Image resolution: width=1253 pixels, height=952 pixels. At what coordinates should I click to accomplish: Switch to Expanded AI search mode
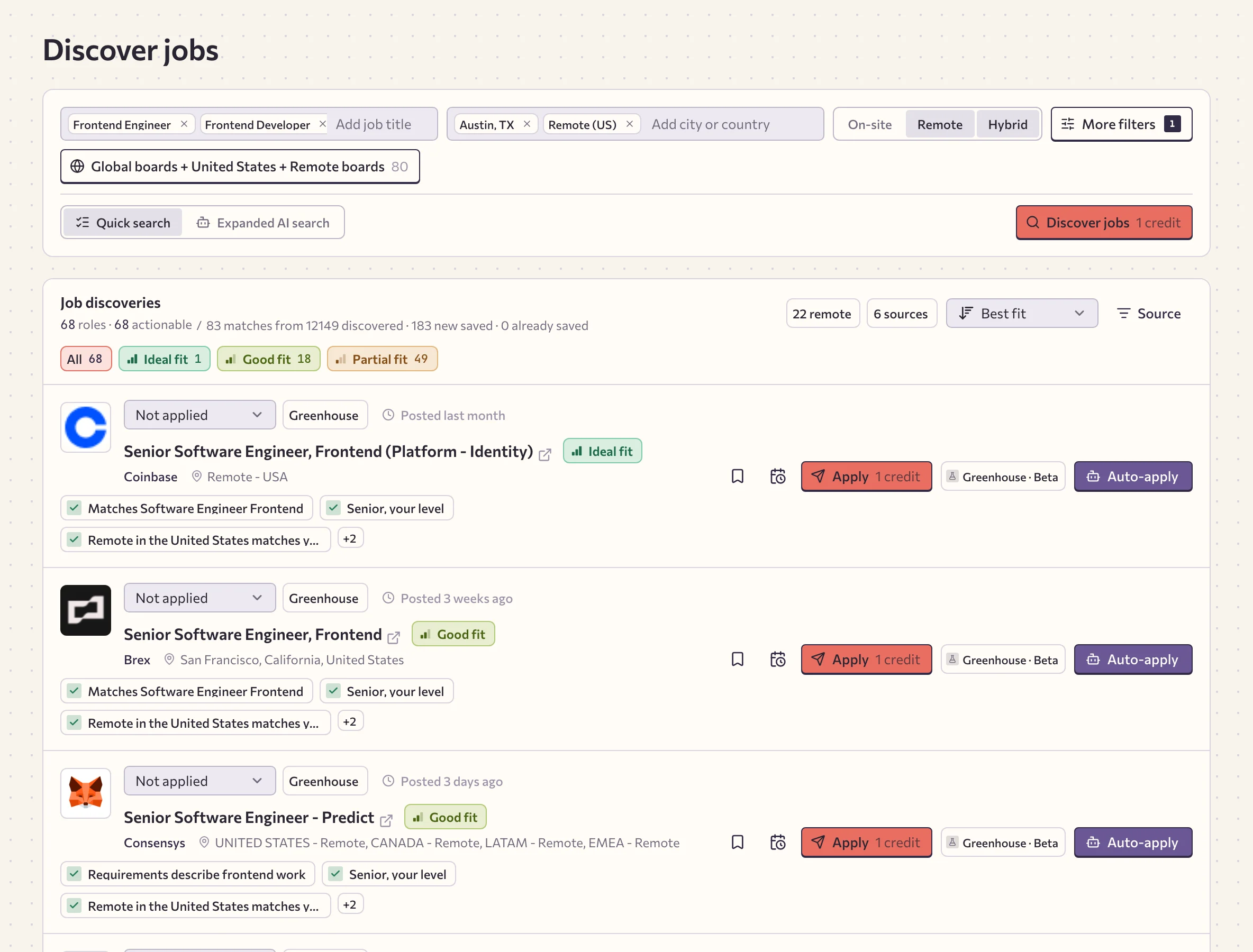pos(262,223)
